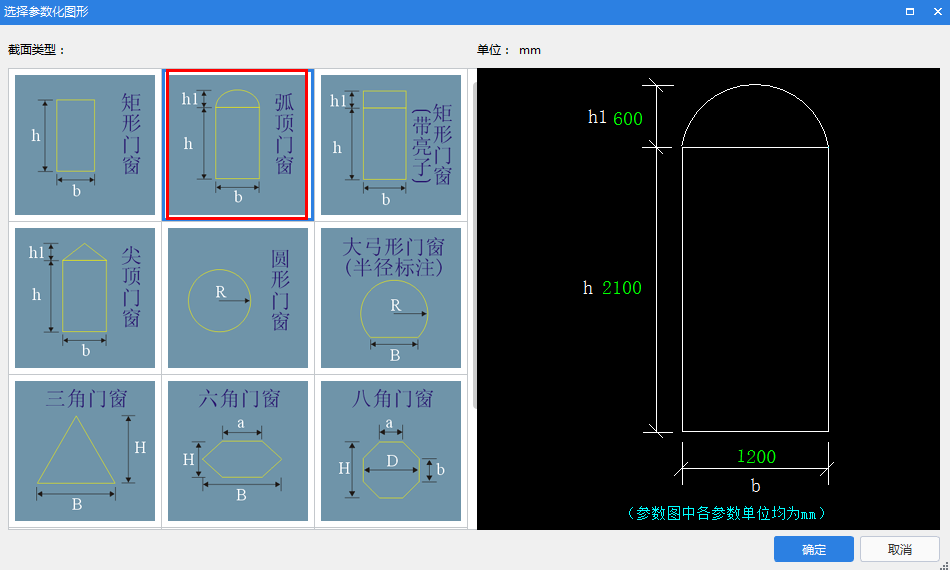
Task: Select the 弧顶门窗 section type thumbnail
Action: pyautogui.click(x=238, y=145)
